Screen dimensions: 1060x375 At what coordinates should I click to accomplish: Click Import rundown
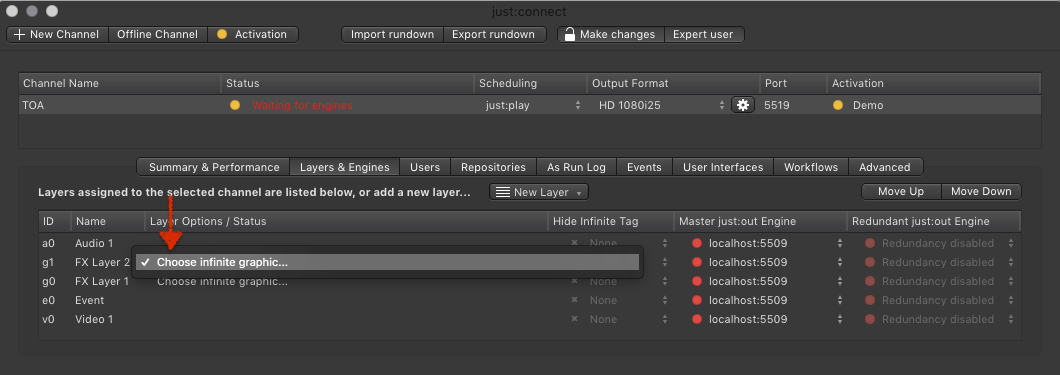click(x=392, y=34)
